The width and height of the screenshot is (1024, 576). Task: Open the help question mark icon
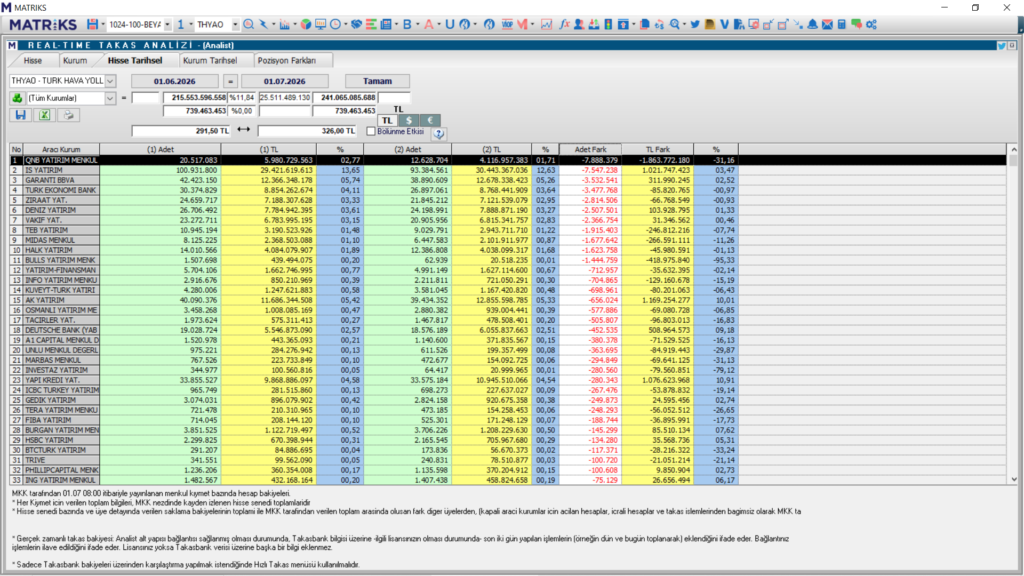[439, 133]
